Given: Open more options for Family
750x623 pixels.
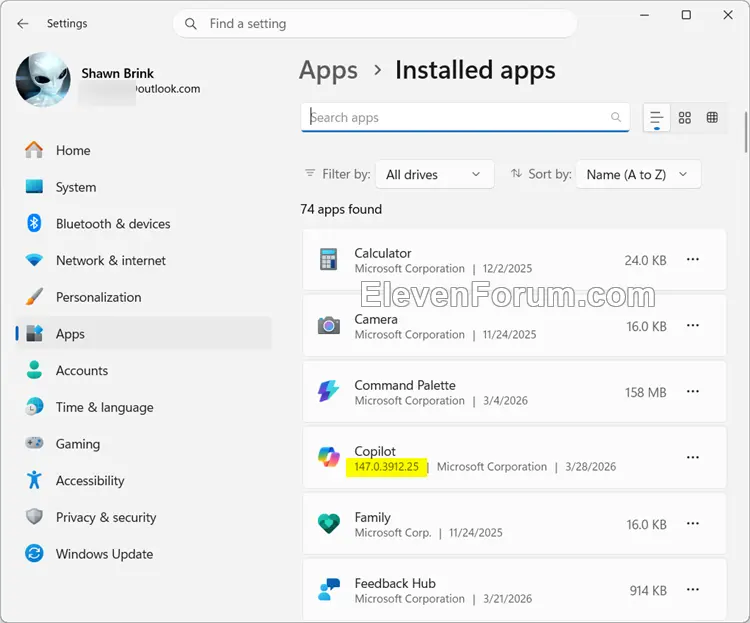Looking at the screenshot, I should coord(693,523).
